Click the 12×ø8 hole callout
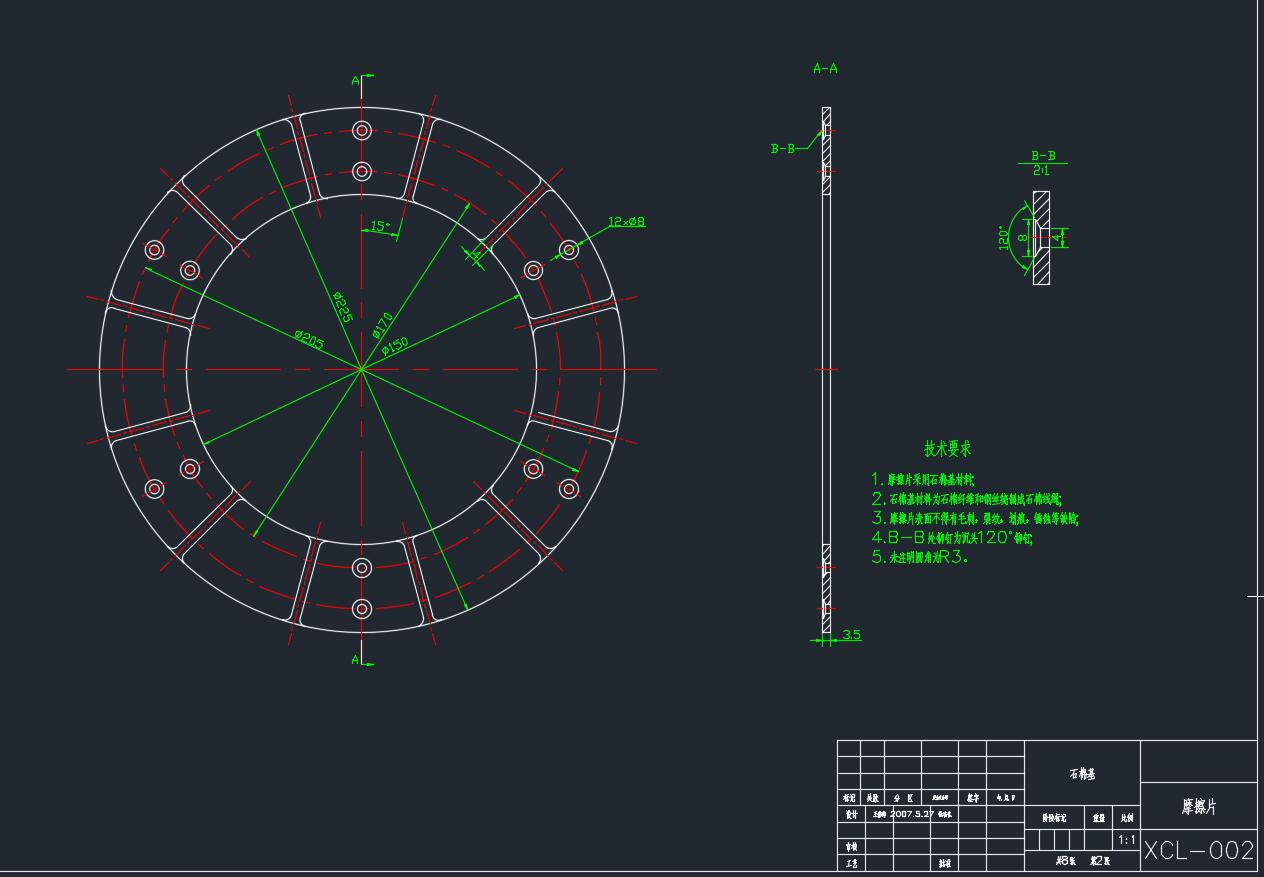Image resolution: width=1264 pixels, height=877 pixels. [627, 221]
